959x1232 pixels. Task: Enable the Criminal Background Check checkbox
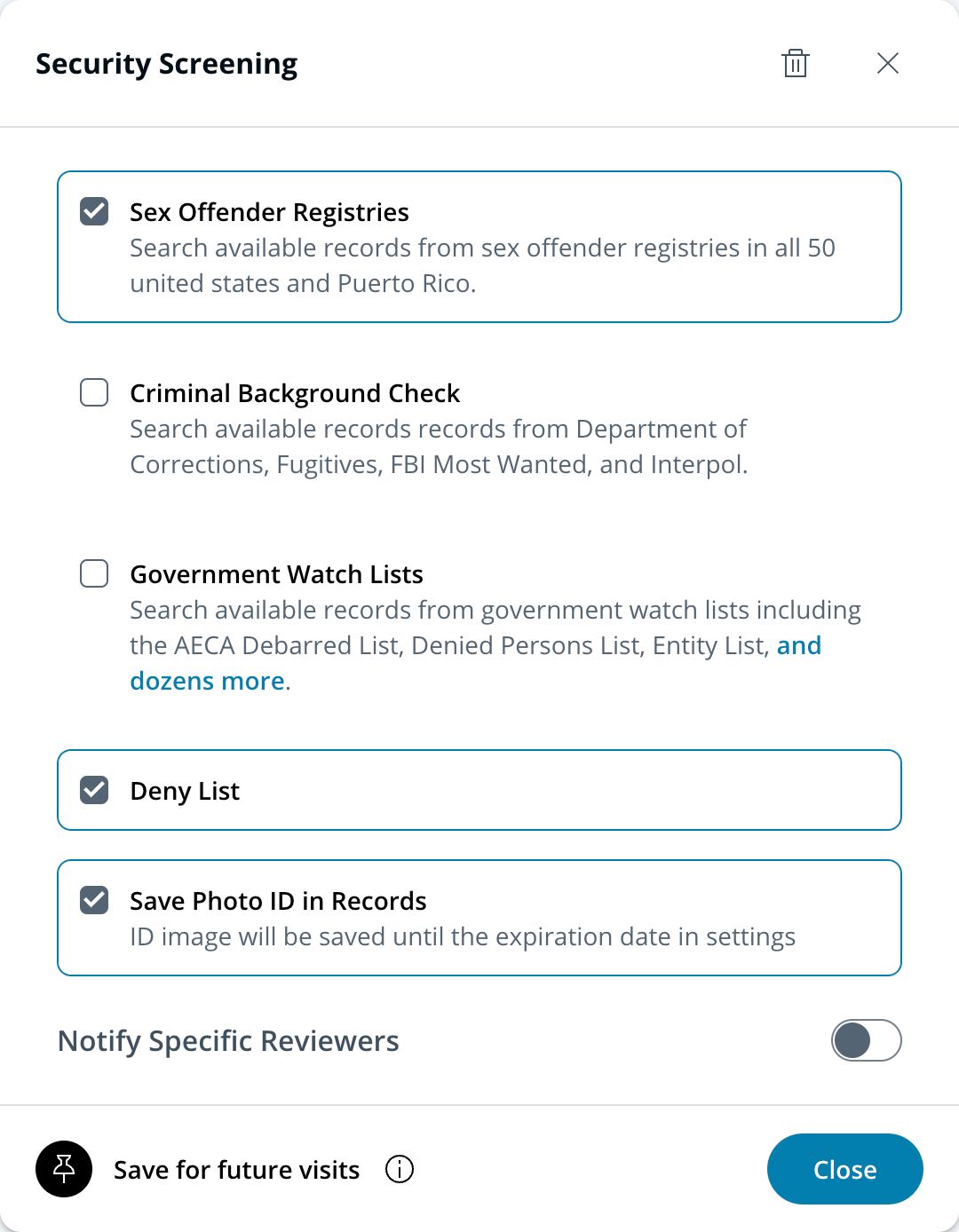click(x=94, y=393)
